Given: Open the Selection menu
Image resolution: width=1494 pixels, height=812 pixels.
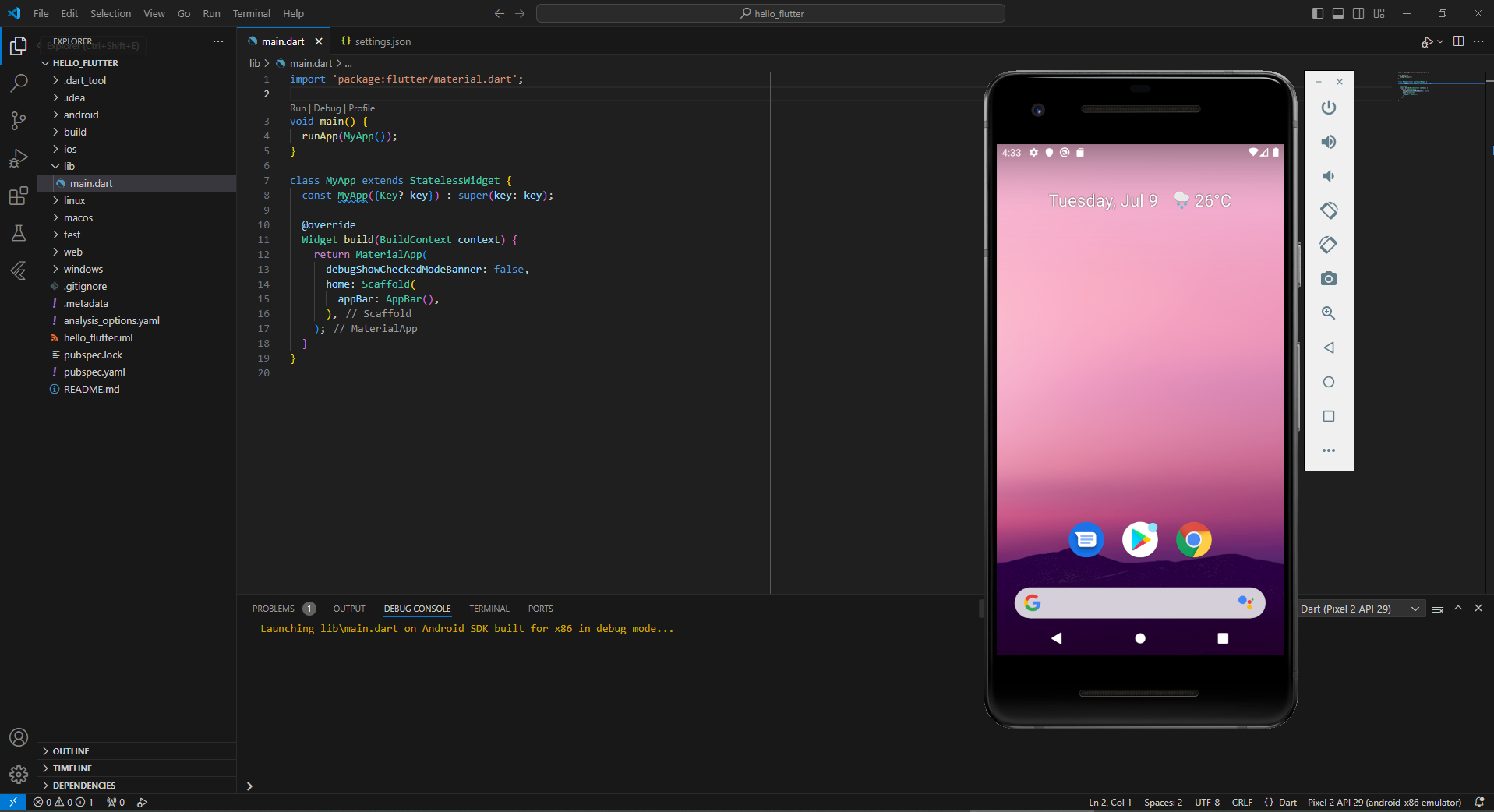Looking at the screenshot, I should [x=111, y=13].
